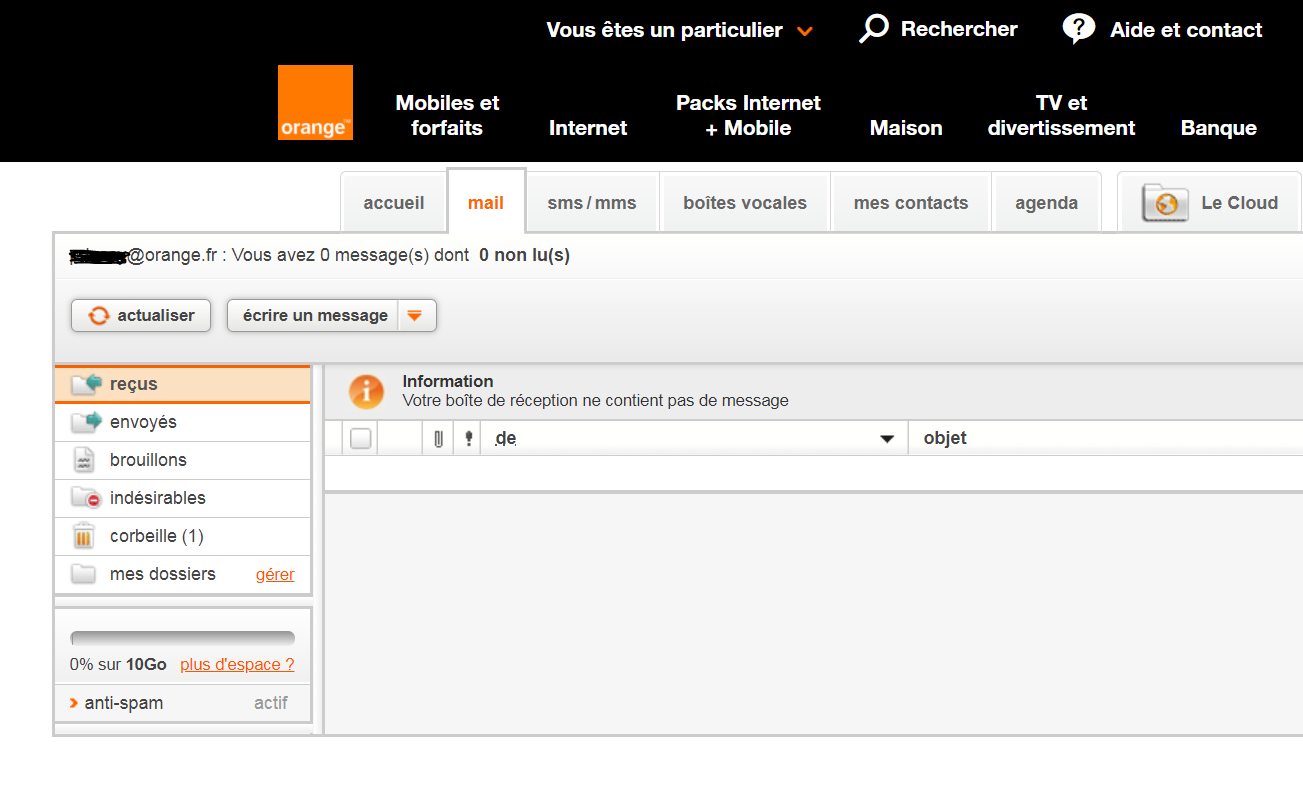The width and height of the screenshot is (1303, 790).
Task: Open Aide et contact help icon
Action: coord(1078,28)
